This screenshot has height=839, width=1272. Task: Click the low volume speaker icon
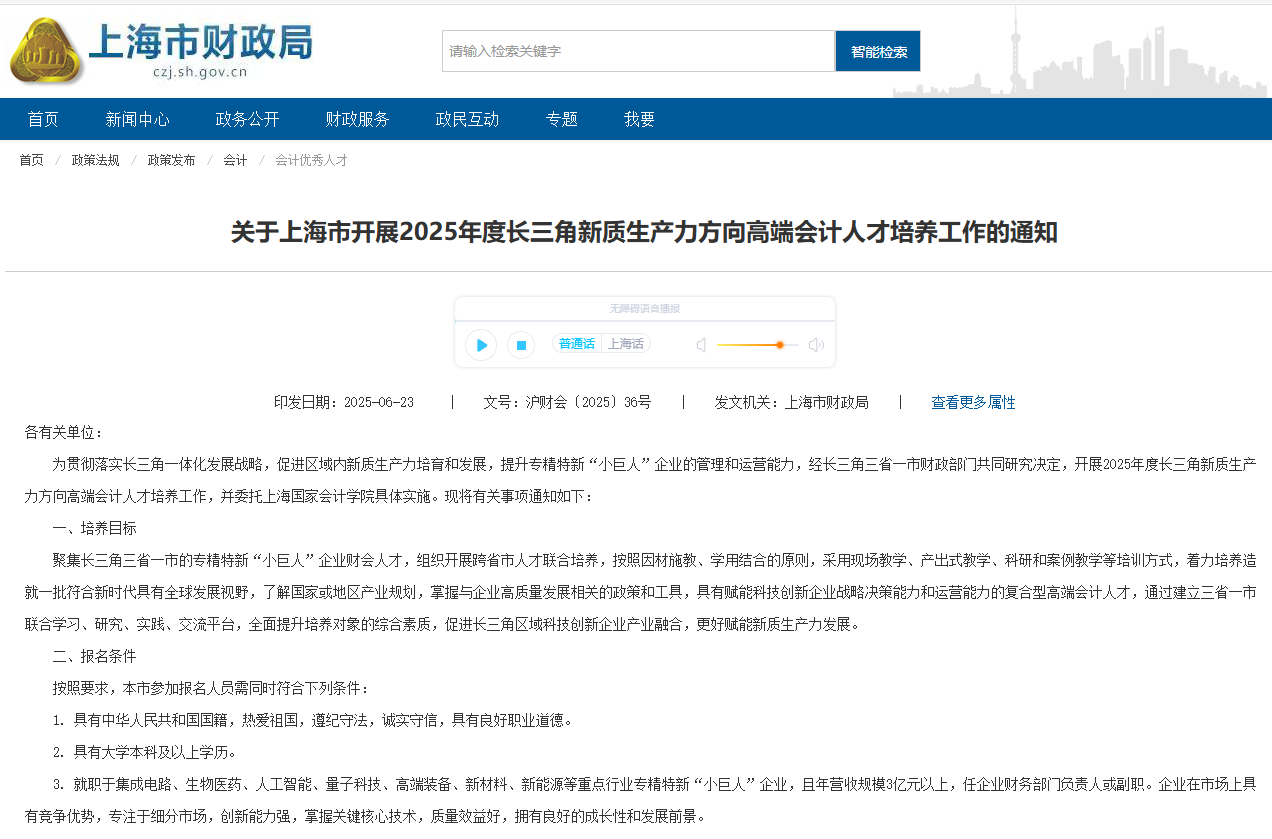click(x=701, y=345)
